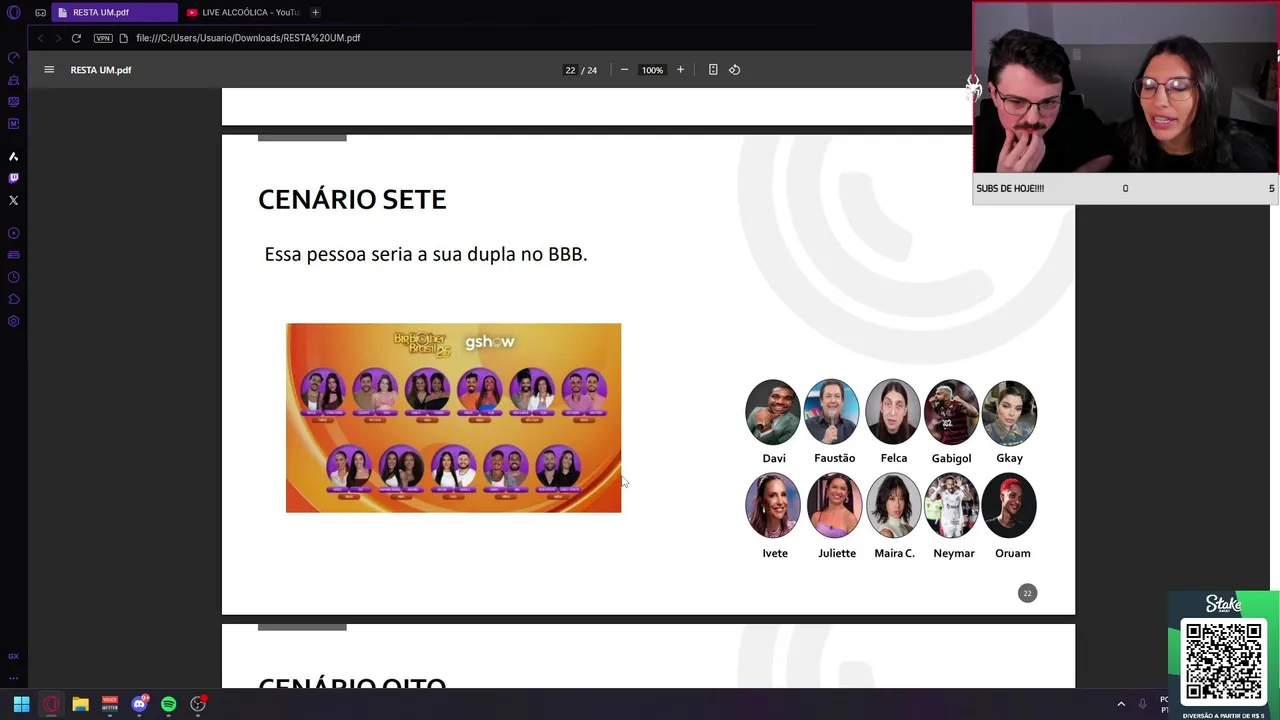1280x720 pixels.
Task: Toggle the VPN badge in address bar
Action: 103,38
